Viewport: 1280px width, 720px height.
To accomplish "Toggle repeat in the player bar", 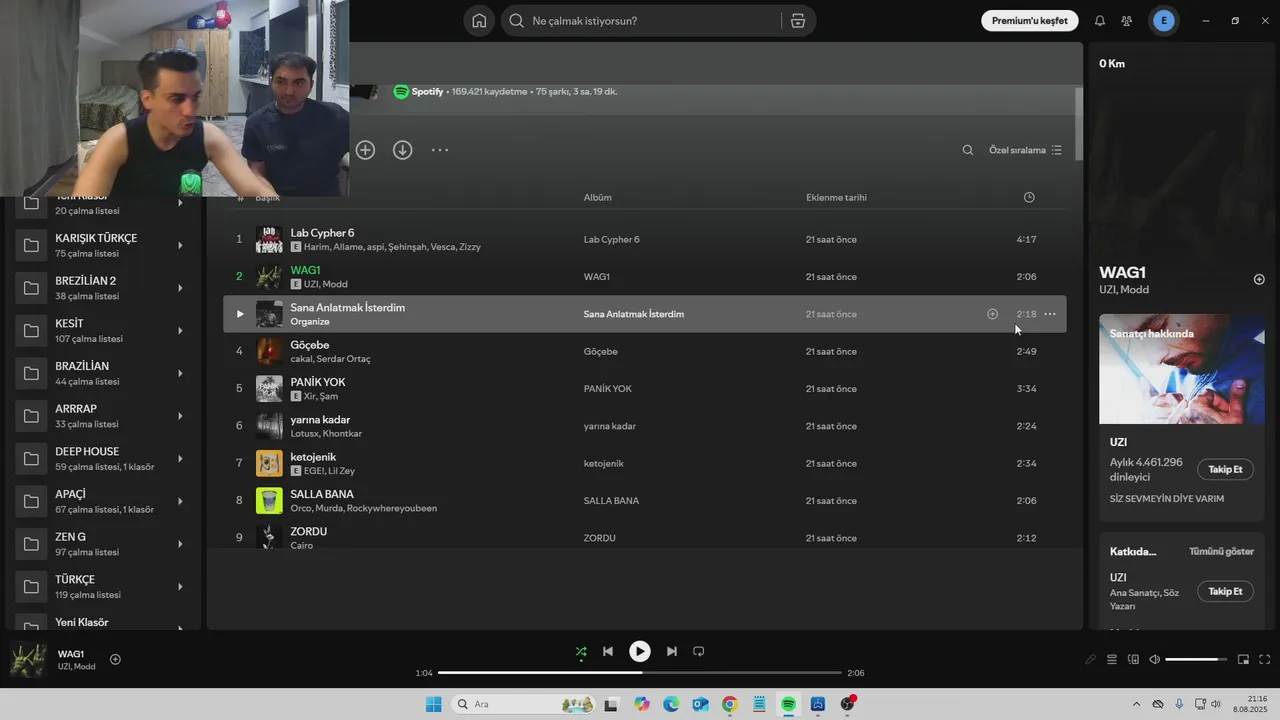I will click(699, 652).
